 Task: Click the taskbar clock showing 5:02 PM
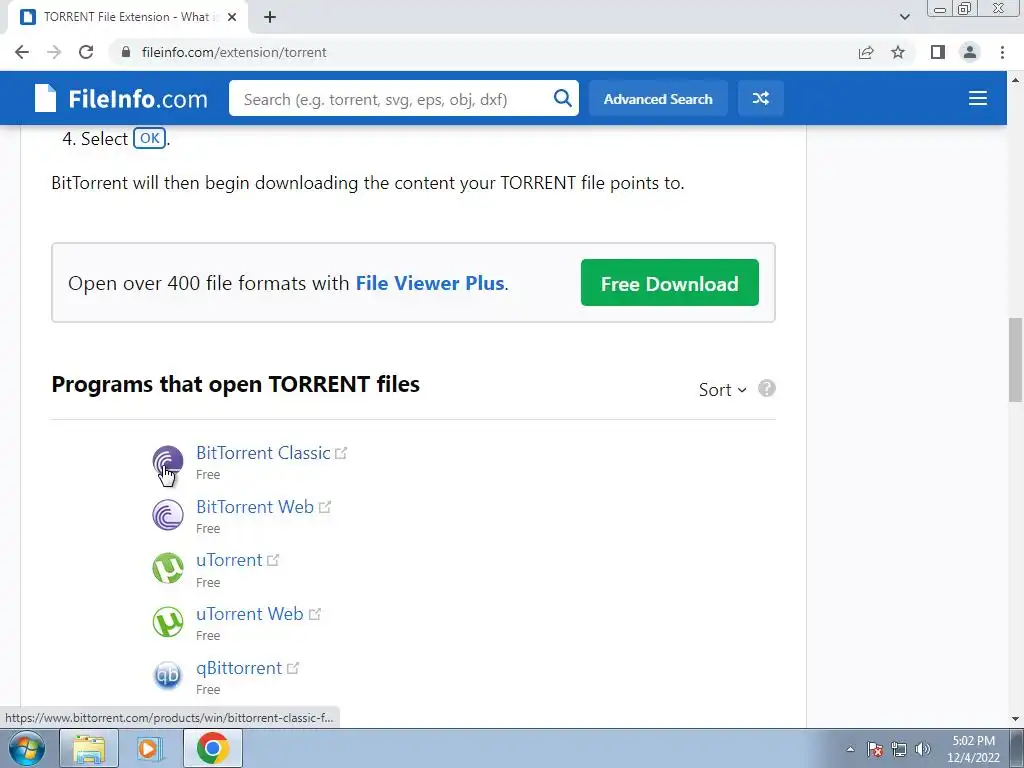[x=973, y=749]
